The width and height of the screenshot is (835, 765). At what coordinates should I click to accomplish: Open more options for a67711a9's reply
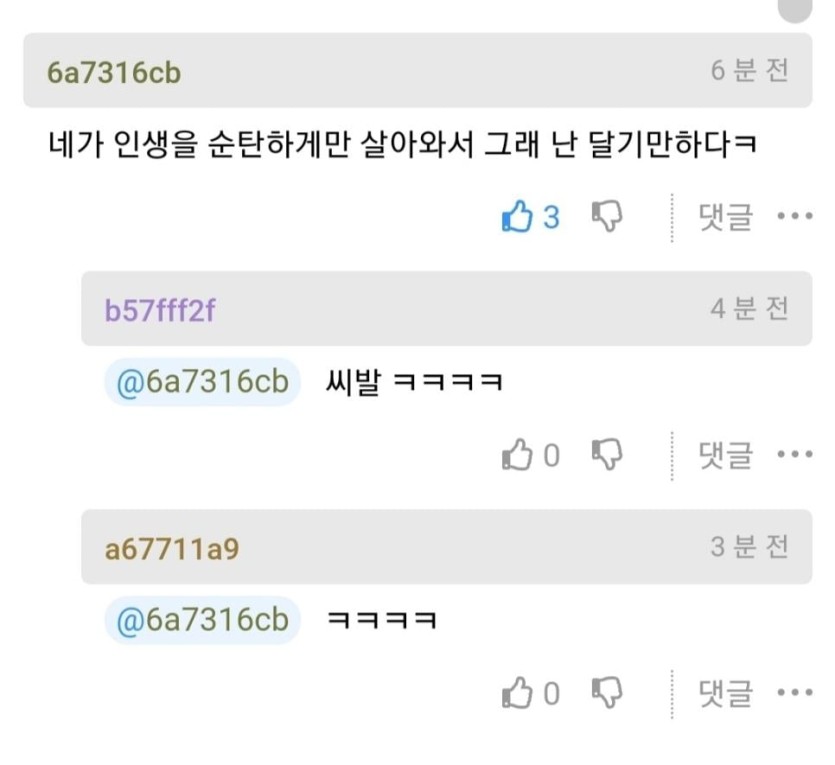pyautogui.click(x=794, y=693)
